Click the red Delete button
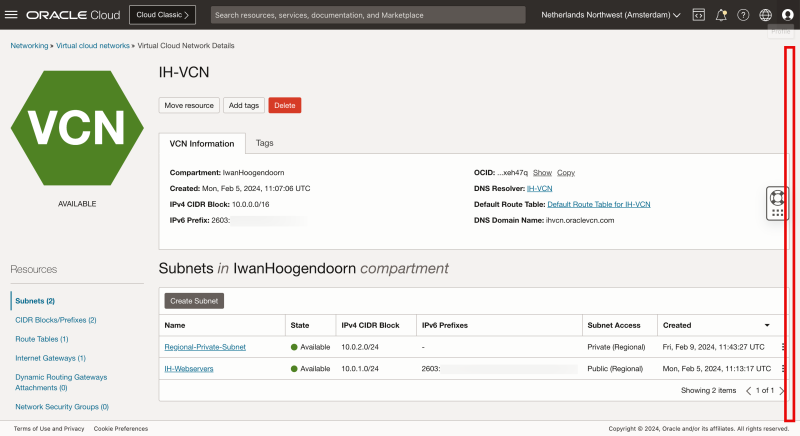Viewport: 800px width, 436px height. 285,105
